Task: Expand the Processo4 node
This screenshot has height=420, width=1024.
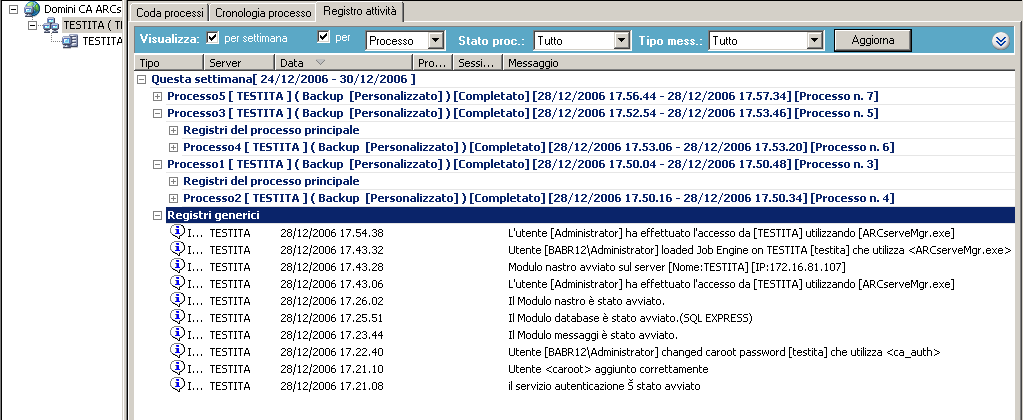Action: click(x=173, y=148)
